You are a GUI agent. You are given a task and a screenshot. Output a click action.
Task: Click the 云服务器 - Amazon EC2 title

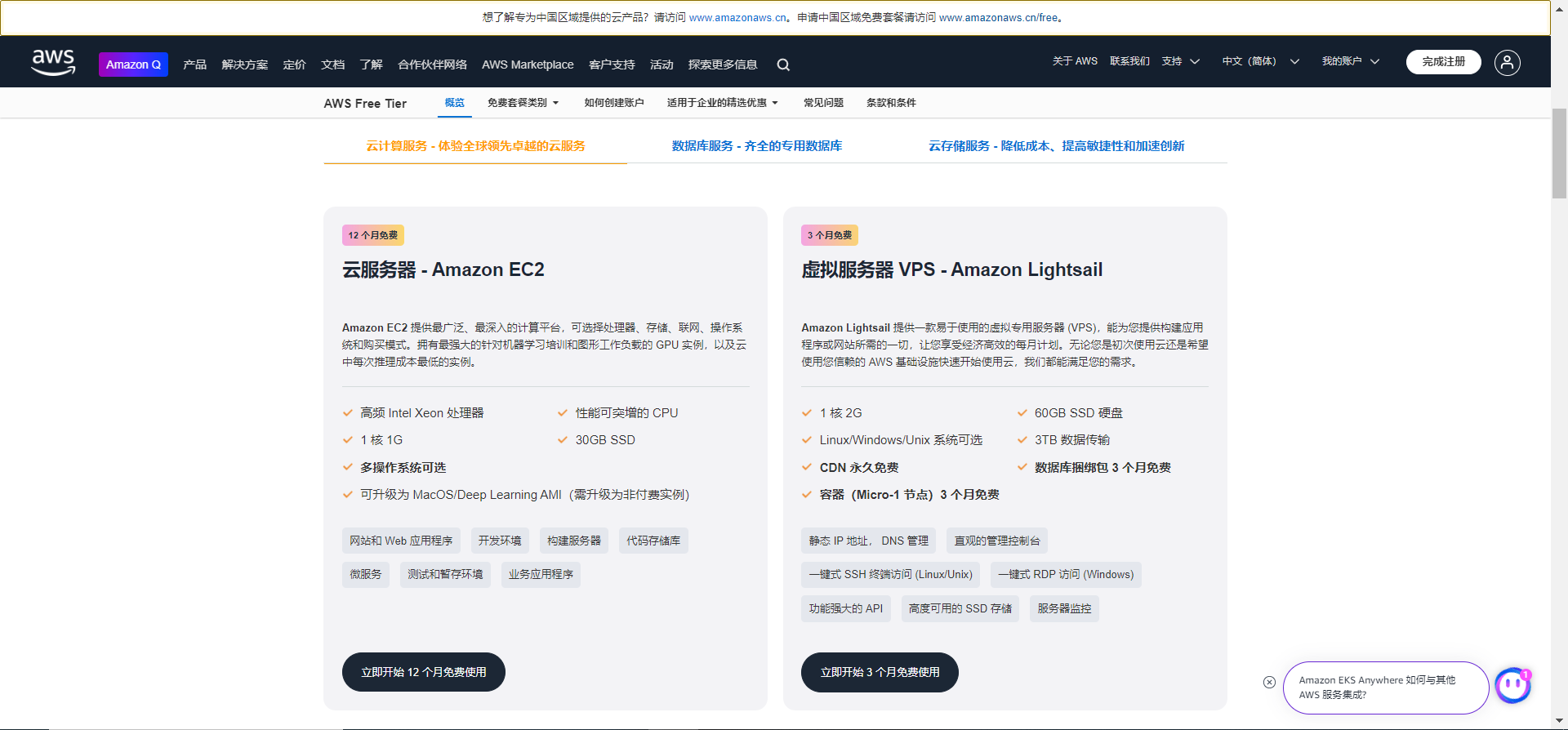pos(443,269)
